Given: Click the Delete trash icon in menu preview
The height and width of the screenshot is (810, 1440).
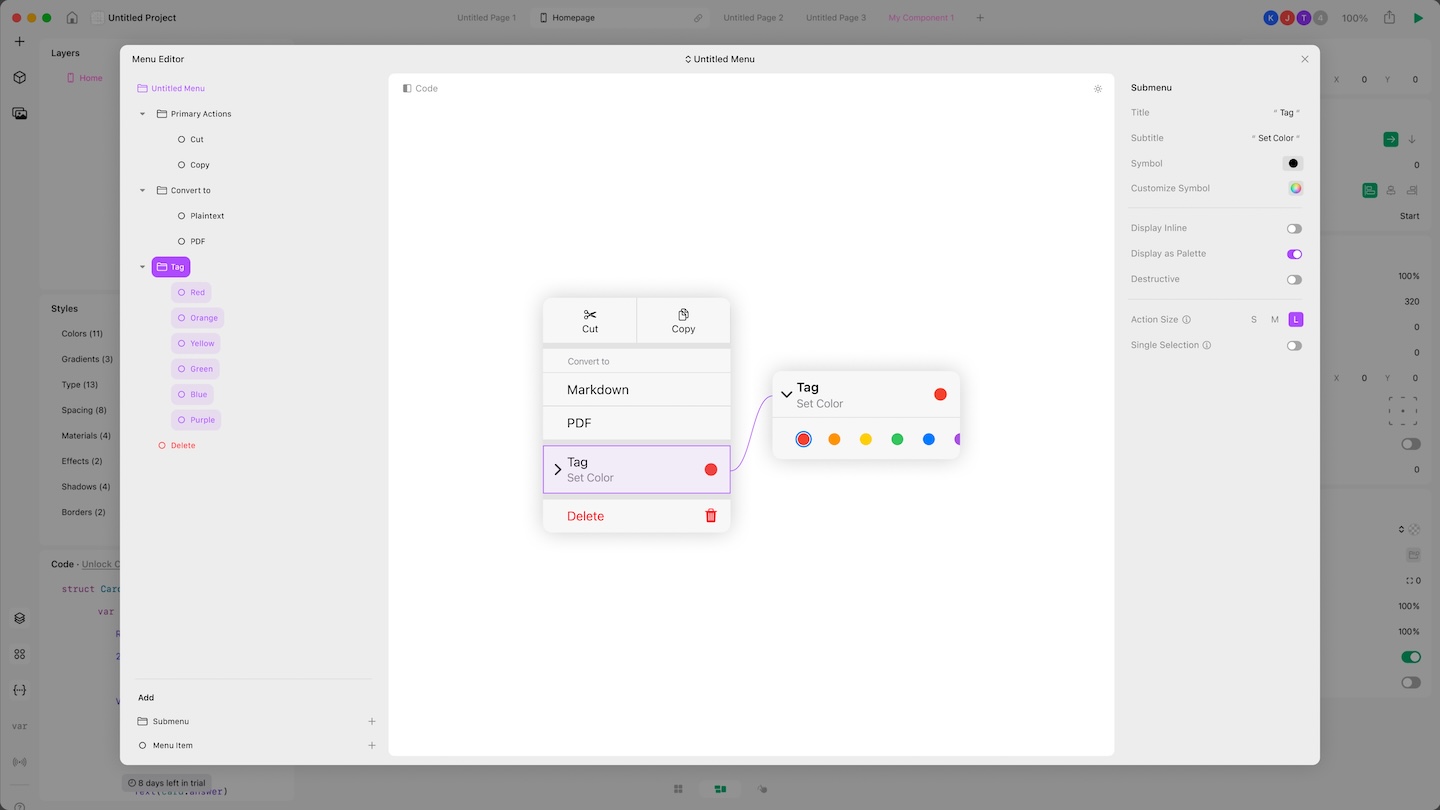Looking at the screenshot, I should click(711, 516).
